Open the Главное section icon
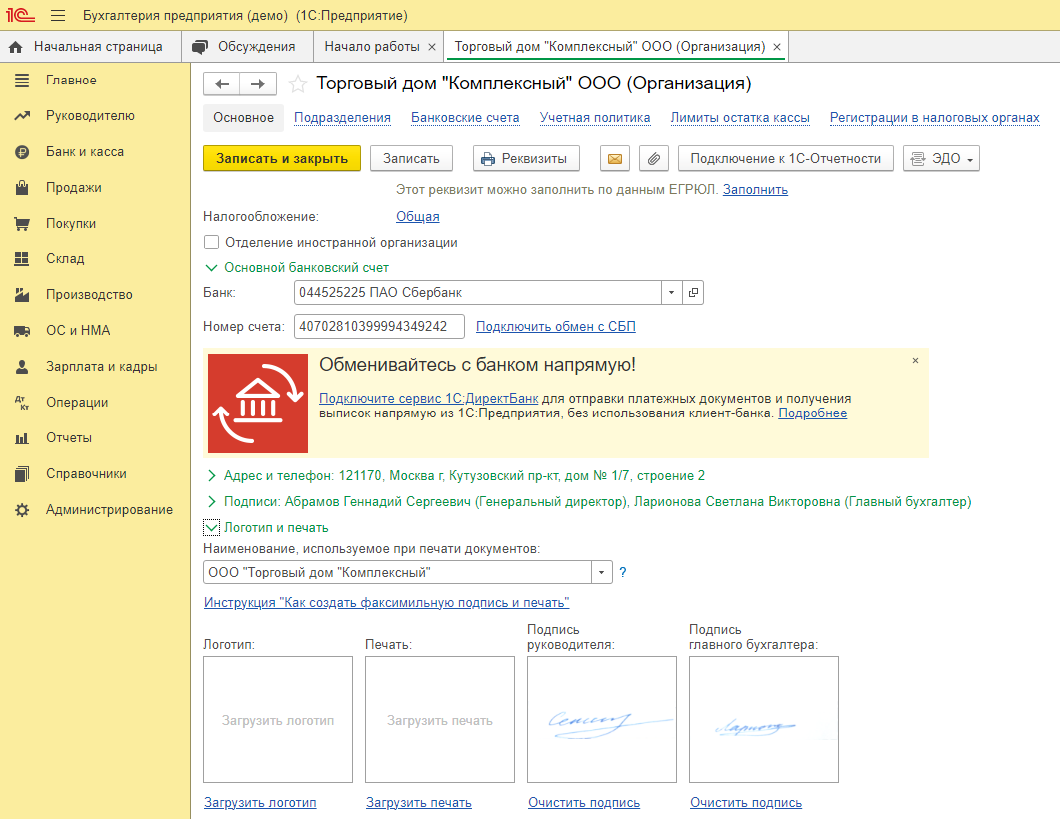The width and height of the screenshot is (1060, 819). point(22,80)
